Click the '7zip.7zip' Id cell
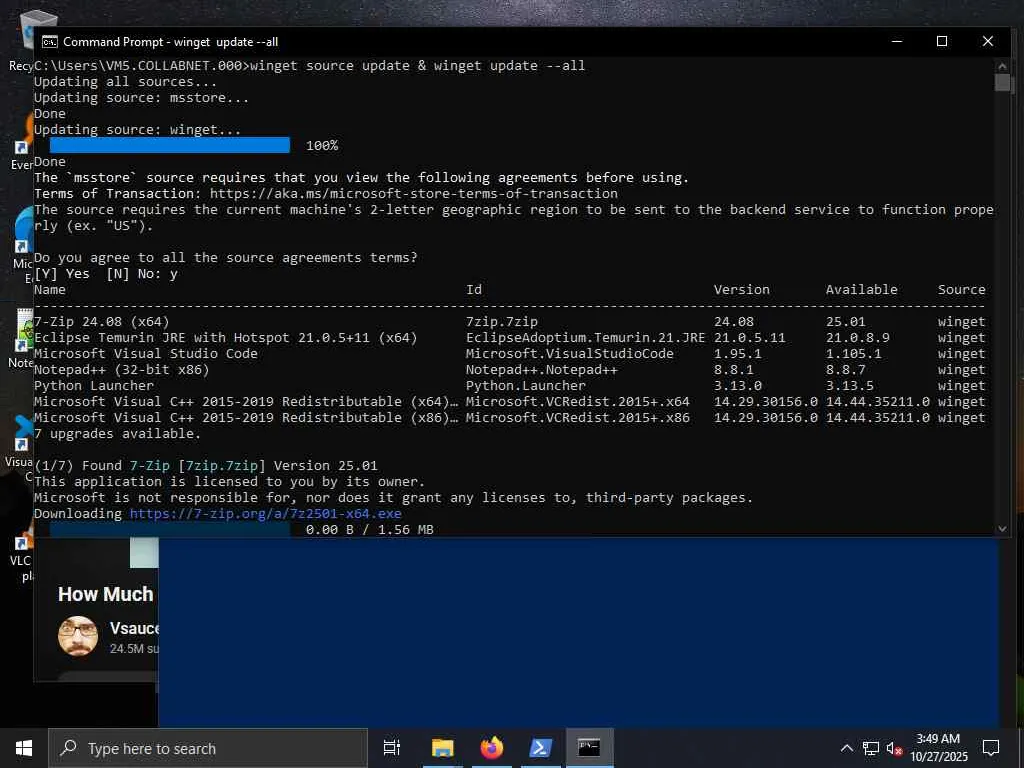The image size is (1024, 768). [x=502, y=321]
